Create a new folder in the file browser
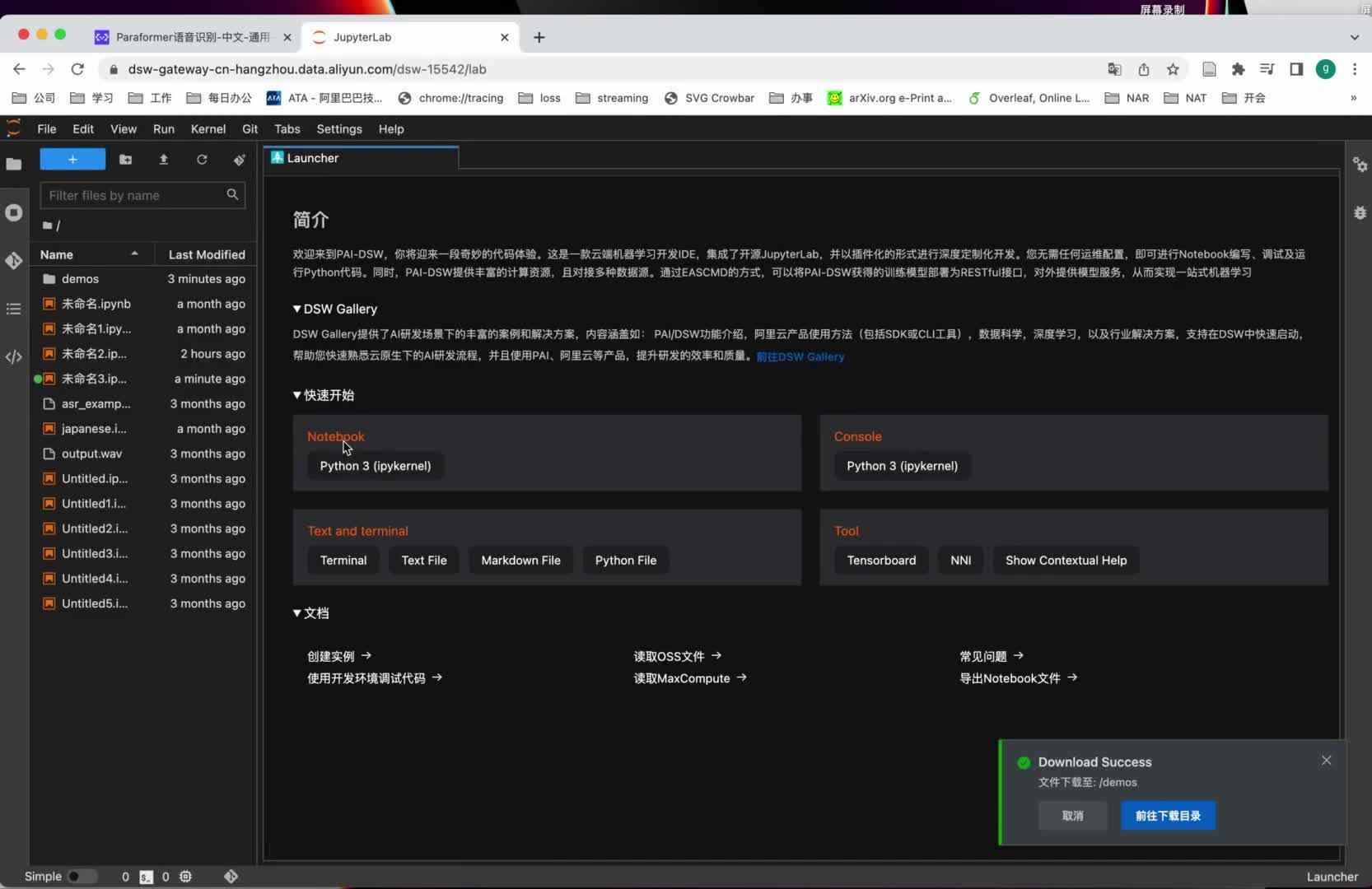 125,159
